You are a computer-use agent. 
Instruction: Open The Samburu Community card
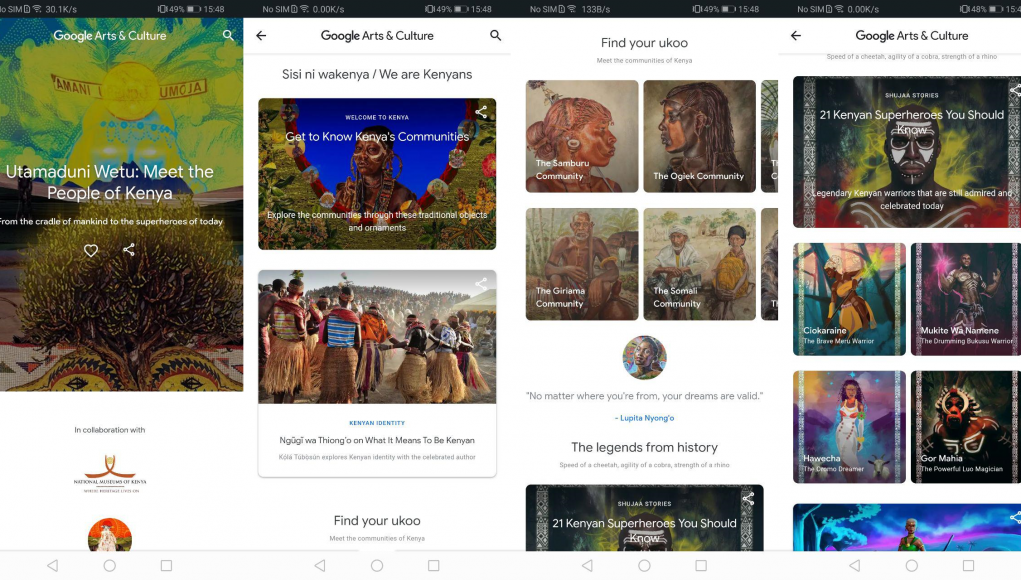click(x=582, y=136)
